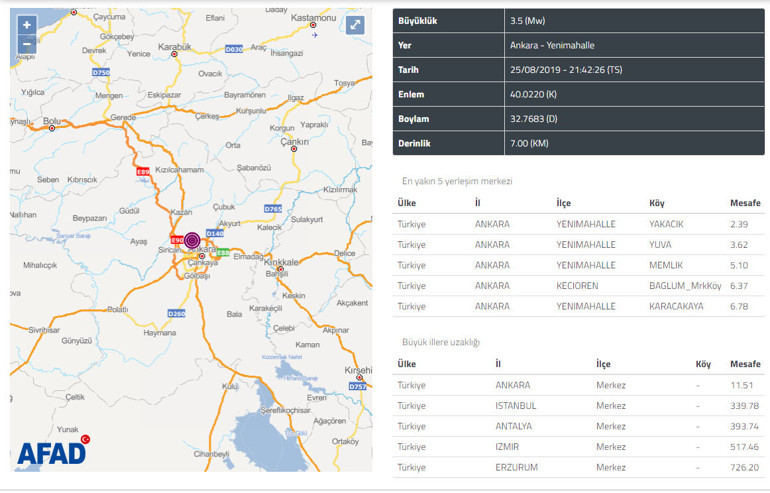
Task: Click the AFAD logo
Action: coord(51,453)
